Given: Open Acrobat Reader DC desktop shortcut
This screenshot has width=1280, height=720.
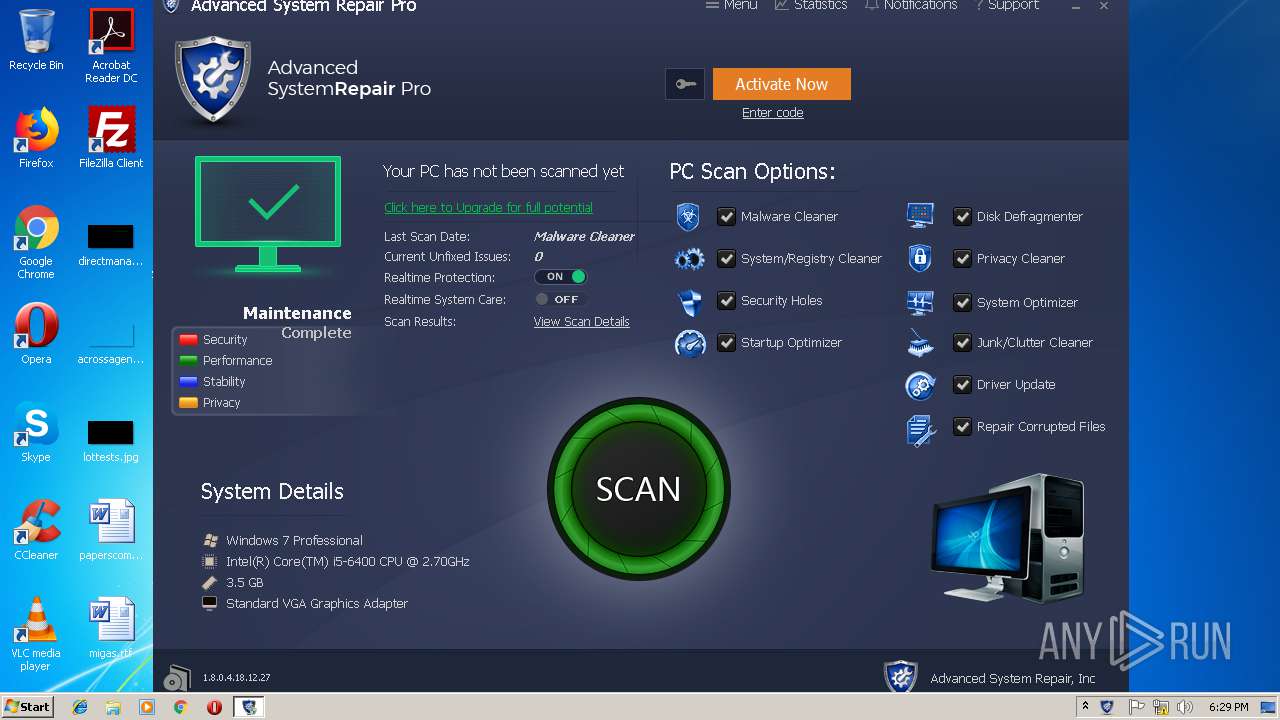Looking at the screenshot, I should [111, 46].
